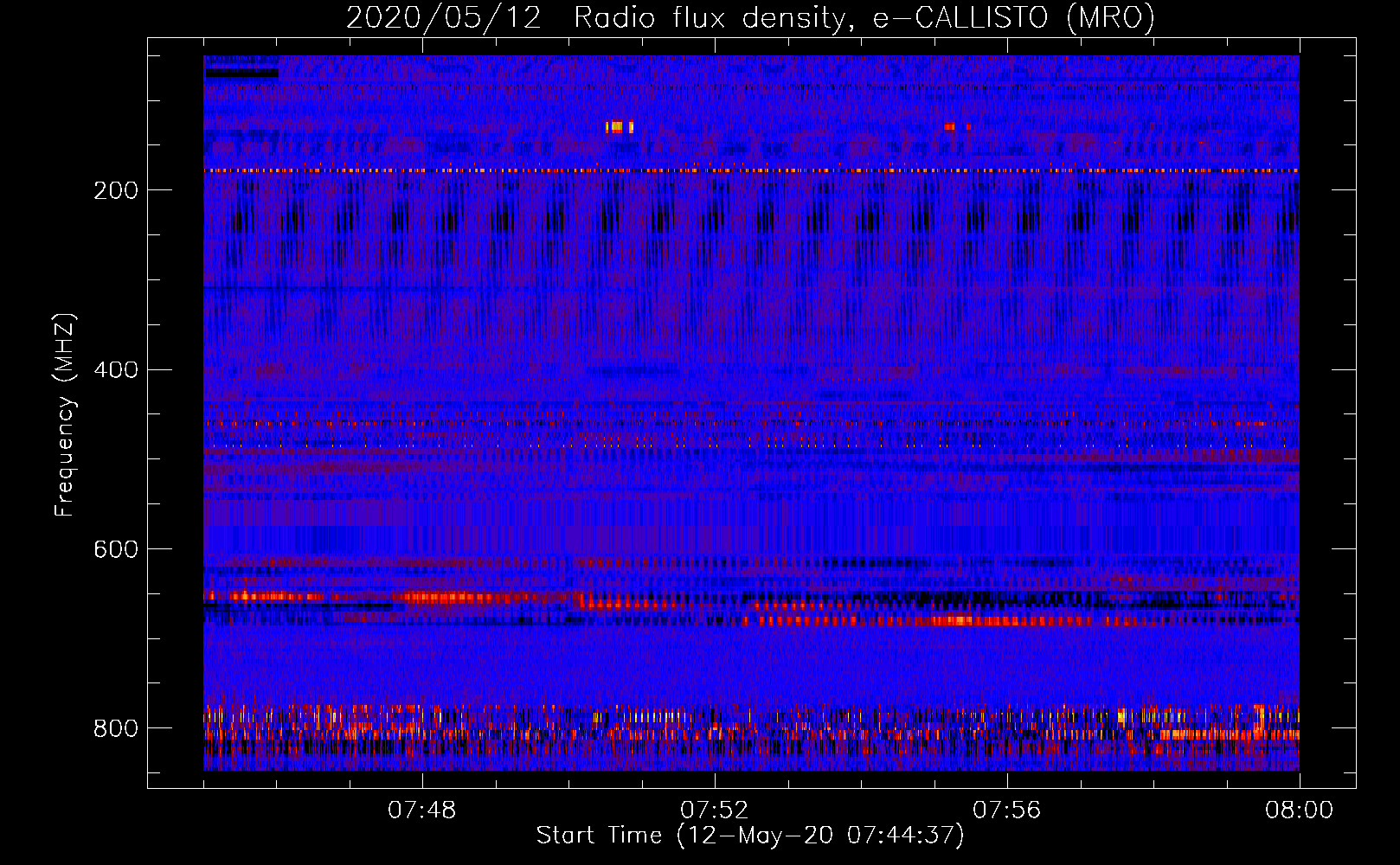The image size is (1400, 865).
Task: Click the '800' frequency tick label
Action: point(116,729)
